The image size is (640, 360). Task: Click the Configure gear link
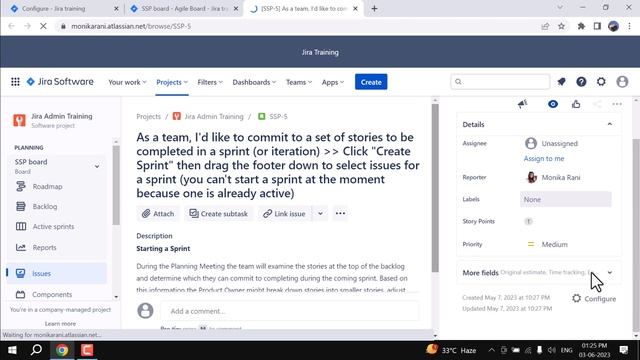pos(594,299)
